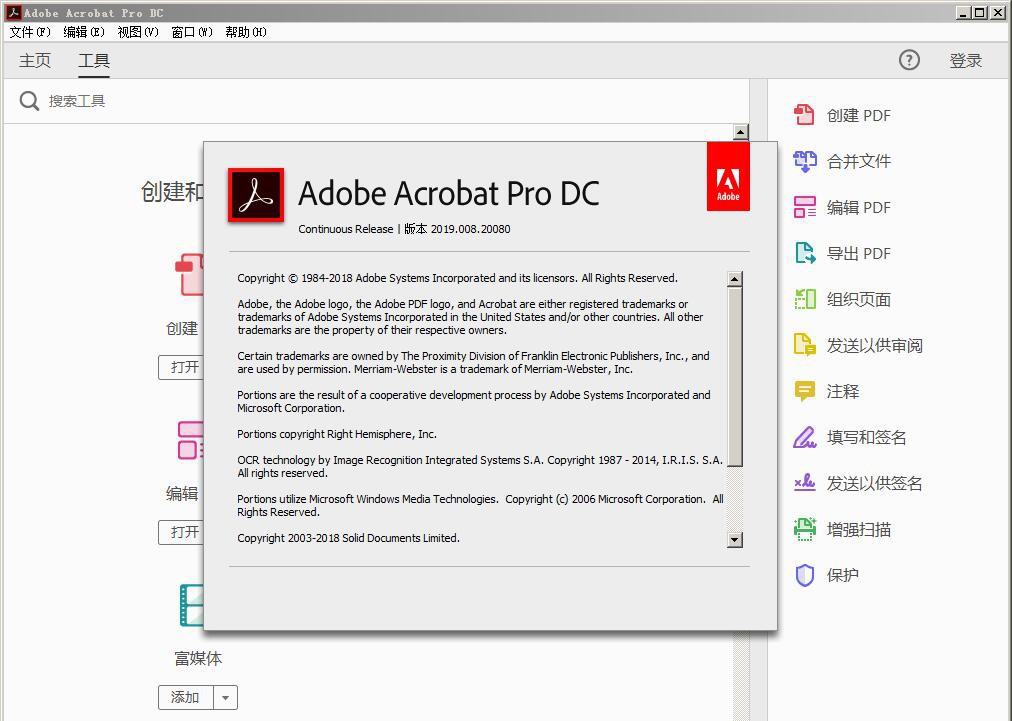Open the 文件 (File) menu
The height and width of the screenshot is (721, 1012).
30,32
